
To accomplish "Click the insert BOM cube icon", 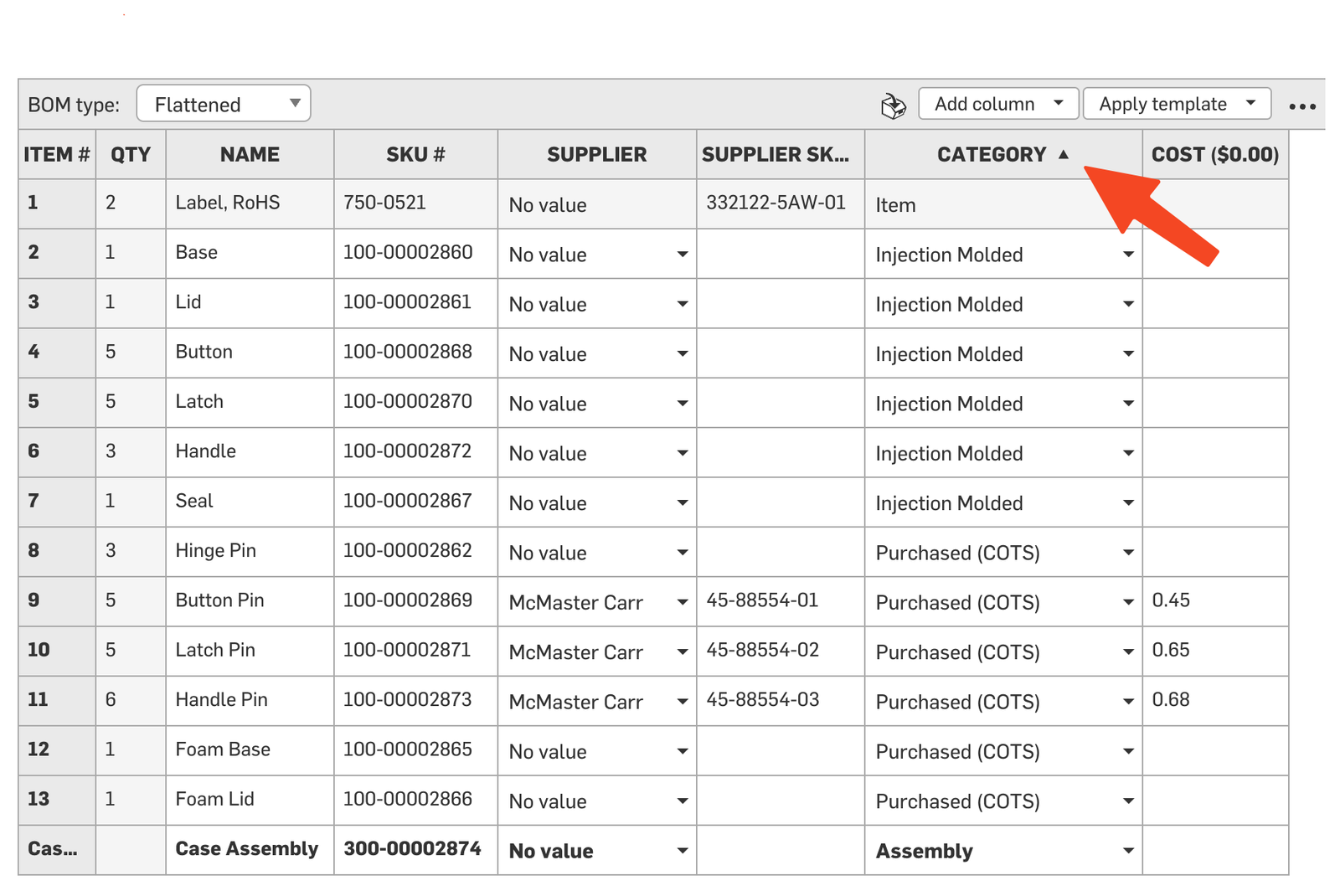I will [893, 106].
